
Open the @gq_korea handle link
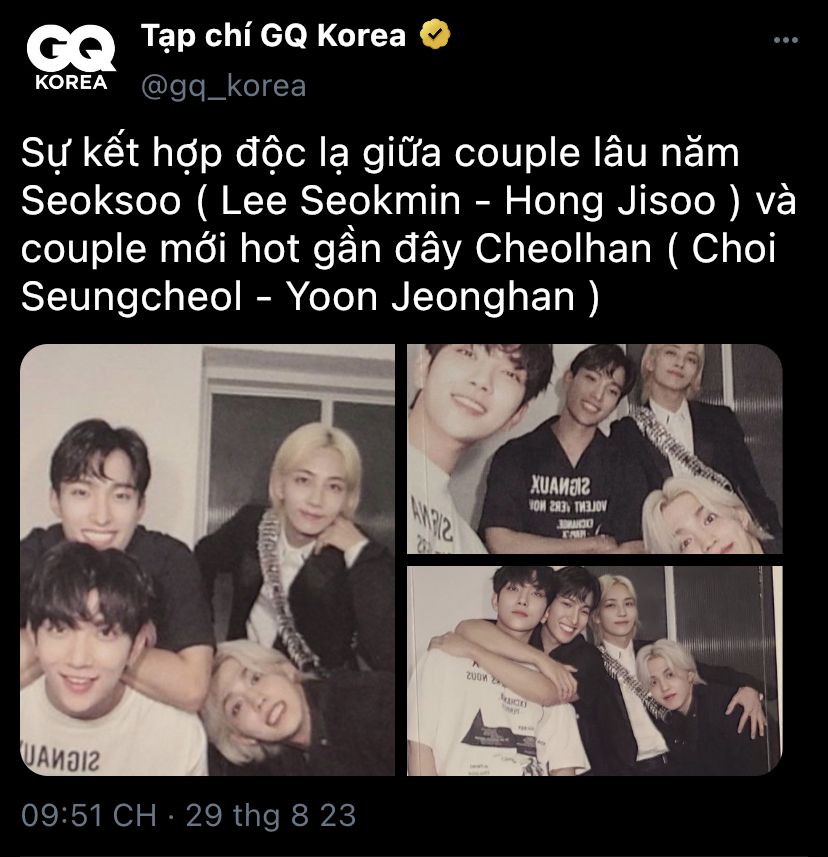click(x=224, y=86)
